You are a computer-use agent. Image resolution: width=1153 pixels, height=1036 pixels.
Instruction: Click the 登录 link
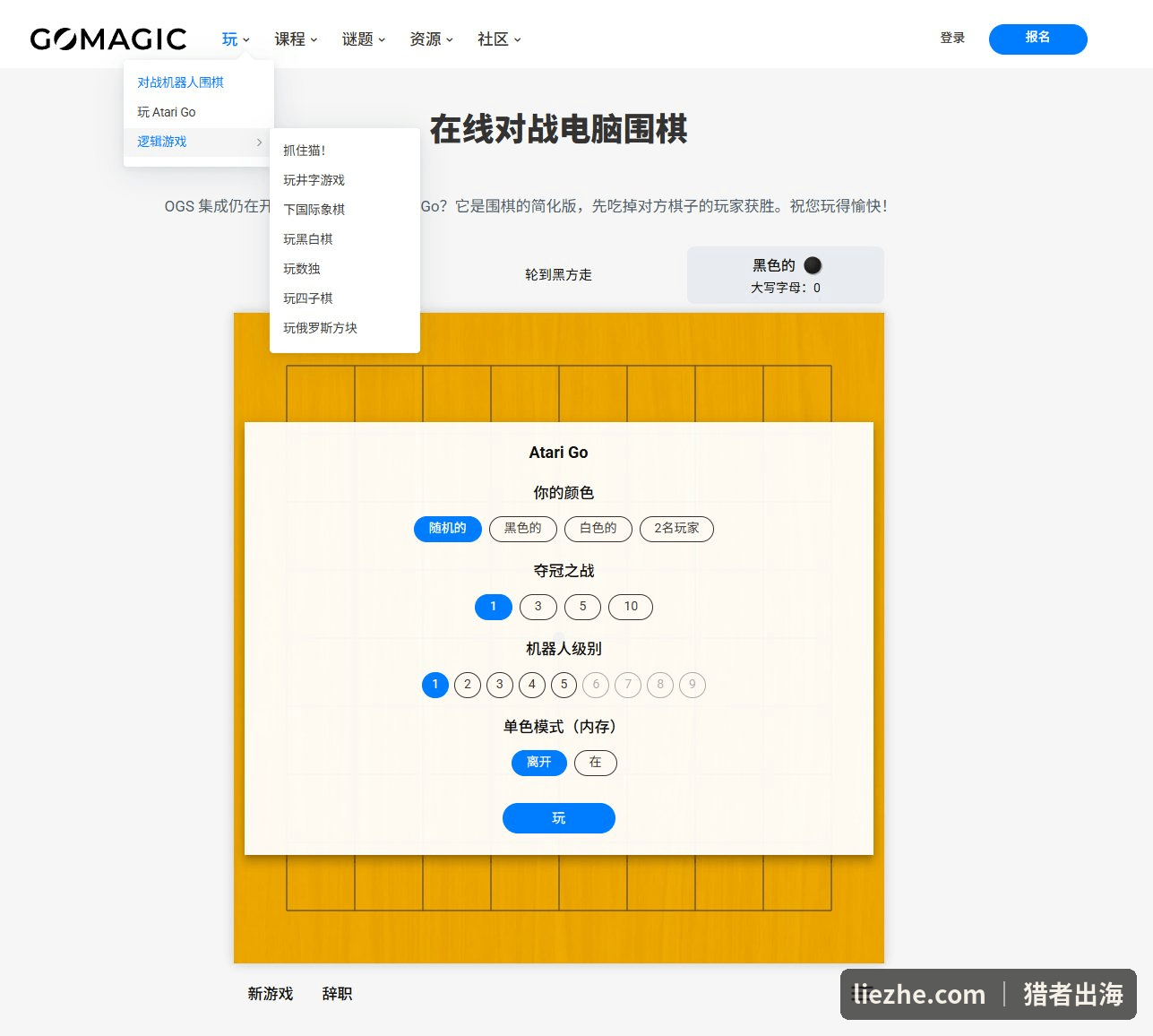point(952,38)
